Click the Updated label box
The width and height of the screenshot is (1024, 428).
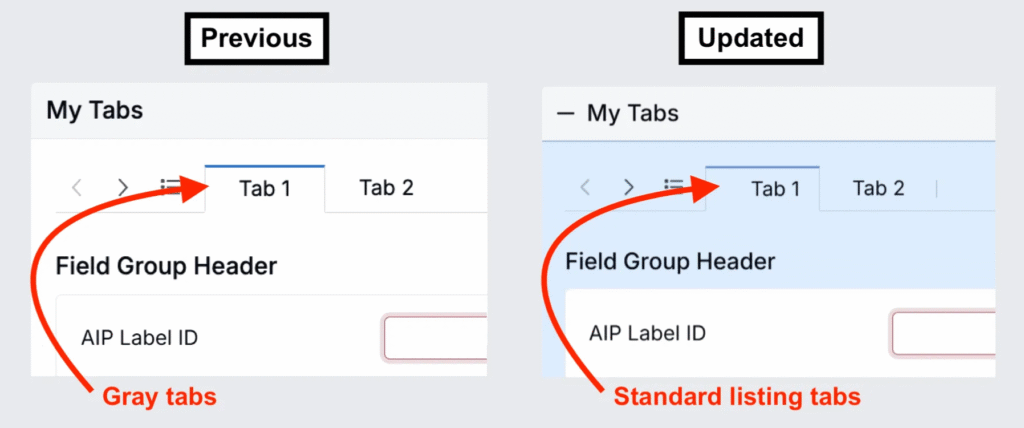[x=751, y=38]
